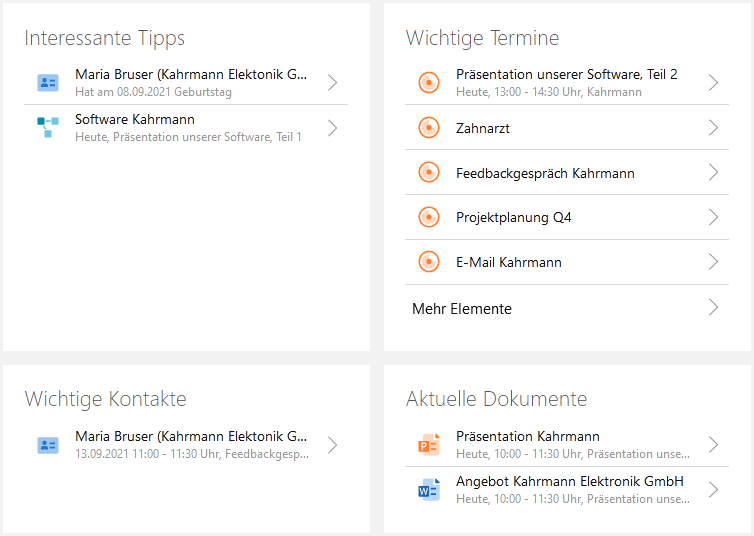
Task: Click appointment icon beside Zahnarzt
Action: coord(428,128)
